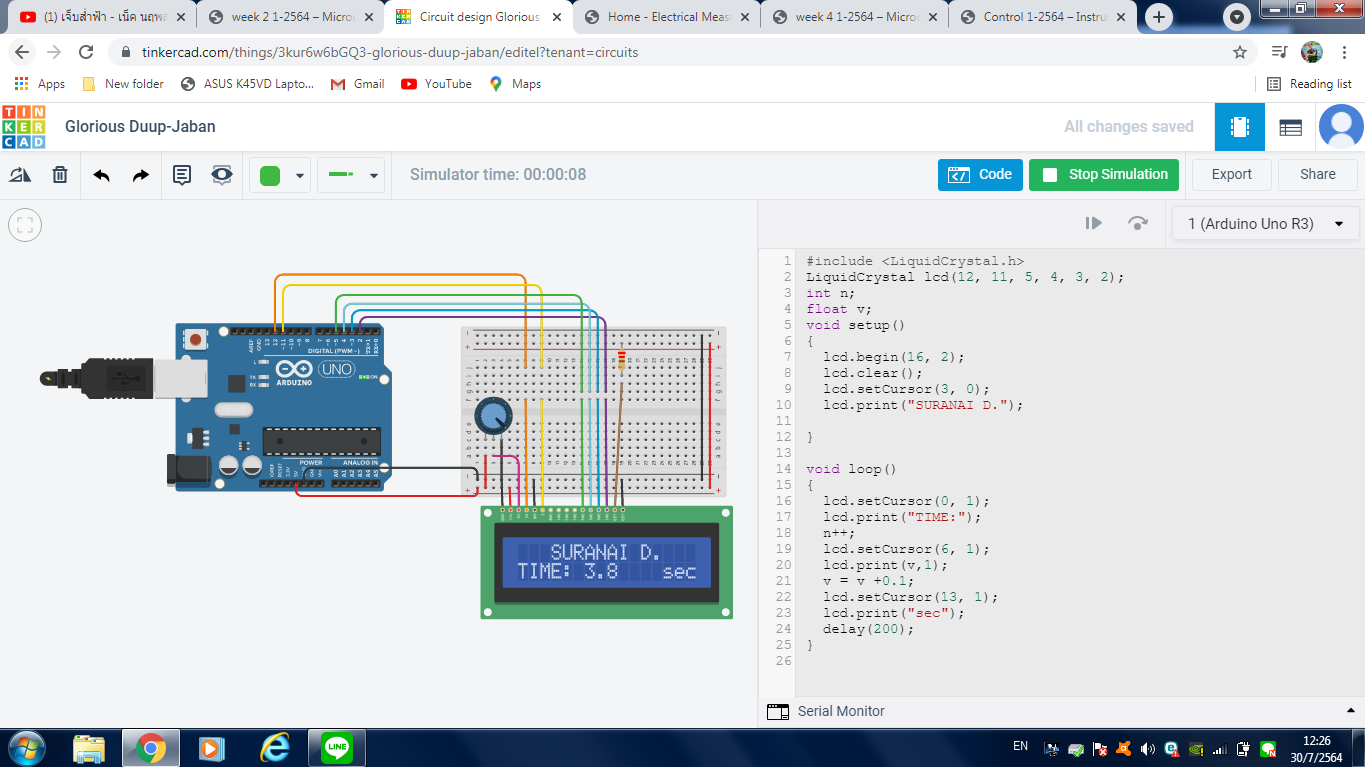The height and width of the screenshot is (767, 1365).
Task: Rotate the selected component
Action: 20,175
